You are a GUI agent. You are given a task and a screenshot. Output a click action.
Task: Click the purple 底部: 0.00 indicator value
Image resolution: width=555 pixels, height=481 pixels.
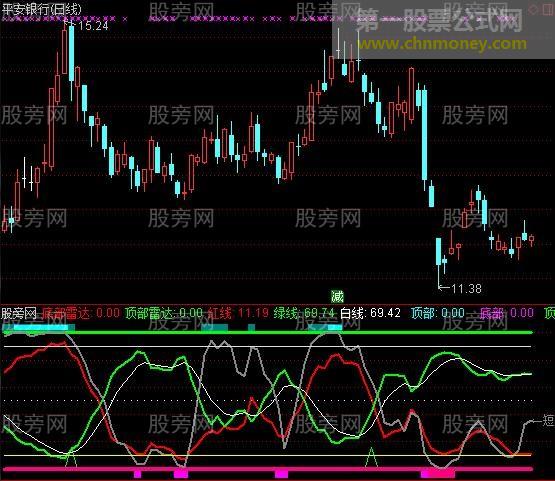pyautogui.click(x=507, y=313)
